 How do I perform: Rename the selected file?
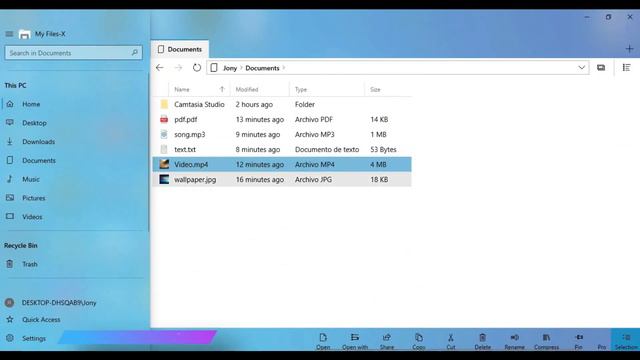tap(514, 341)
